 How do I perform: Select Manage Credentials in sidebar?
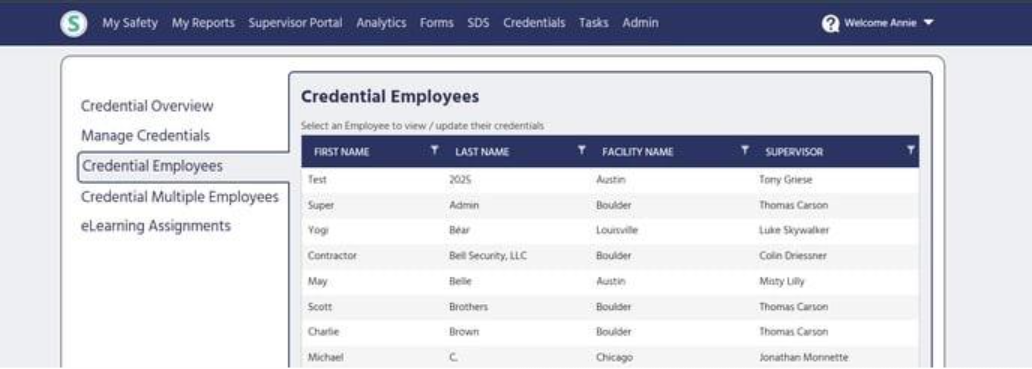point(145,135)
